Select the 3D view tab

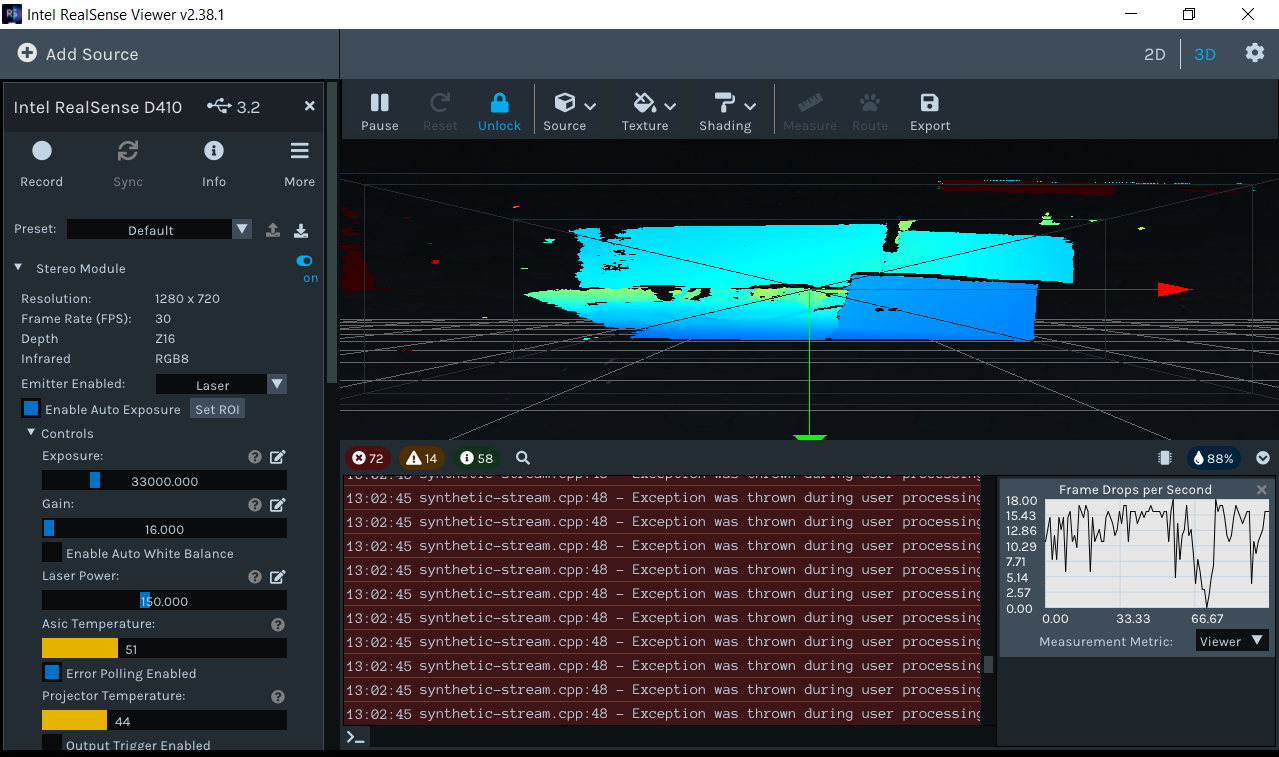pos(1204,54)
